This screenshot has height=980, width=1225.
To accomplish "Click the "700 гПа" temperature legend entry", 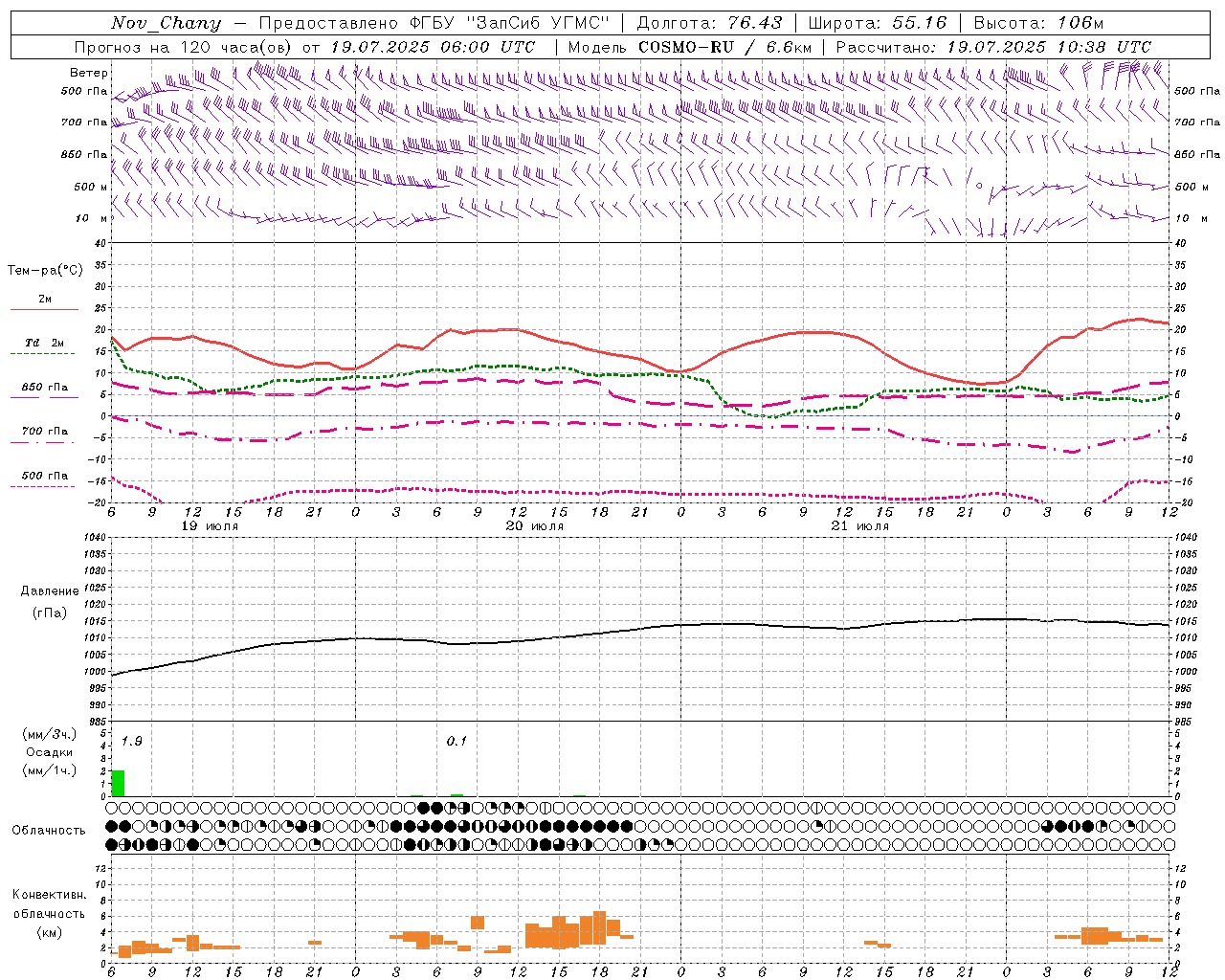I will (44, 431).
